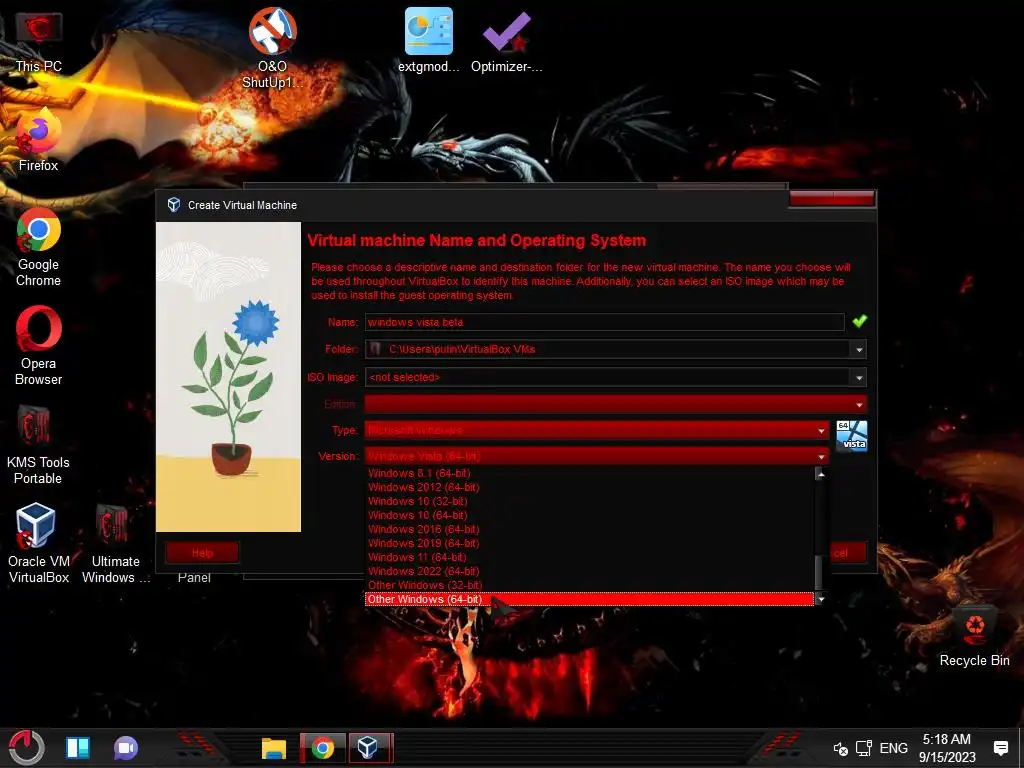Viewport: 1024px width, 768px height.
Task: Open the clock showing 5:18 AM
Action: pyautogui.click(x=947, y=748)
